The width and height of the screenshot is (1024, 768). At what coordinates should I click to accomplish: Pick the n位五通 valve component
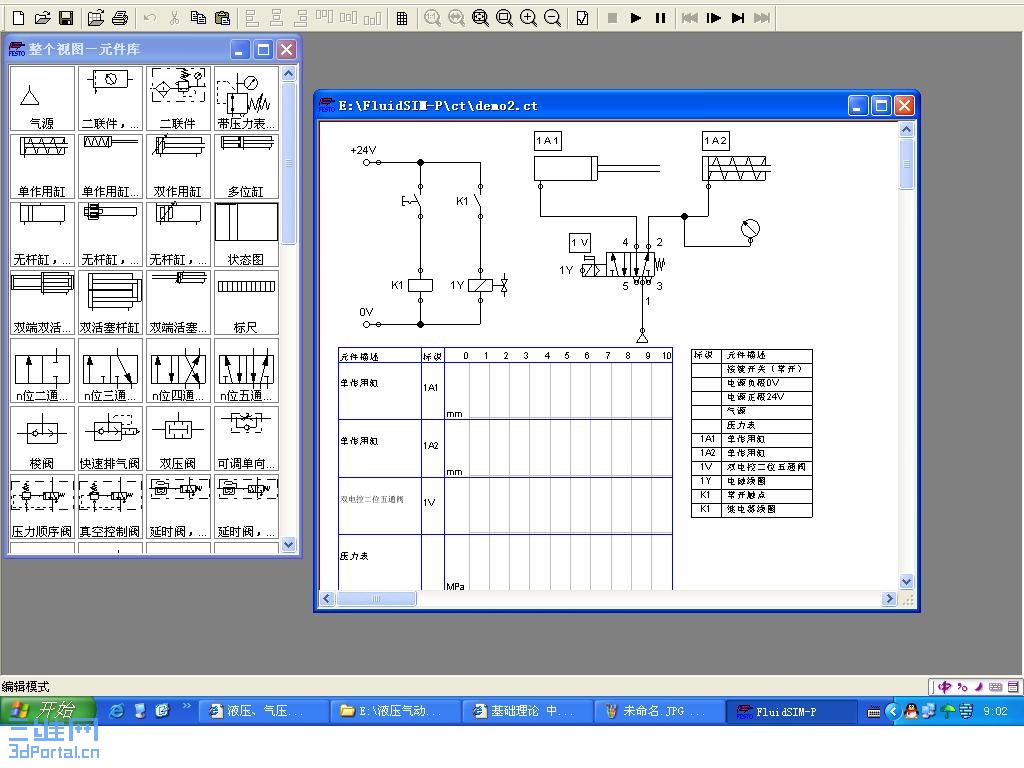point(246,370)
